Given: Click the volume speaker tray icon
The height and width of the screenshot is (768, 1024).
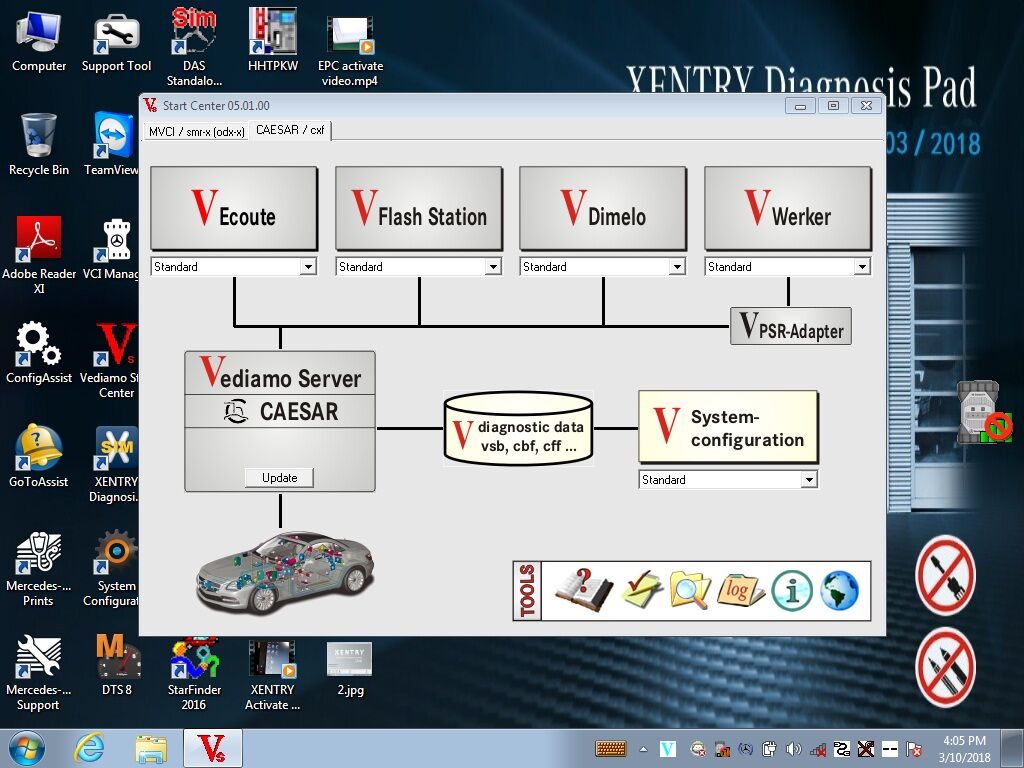Looking at the screenshot, I should click(x=793, y=749).
